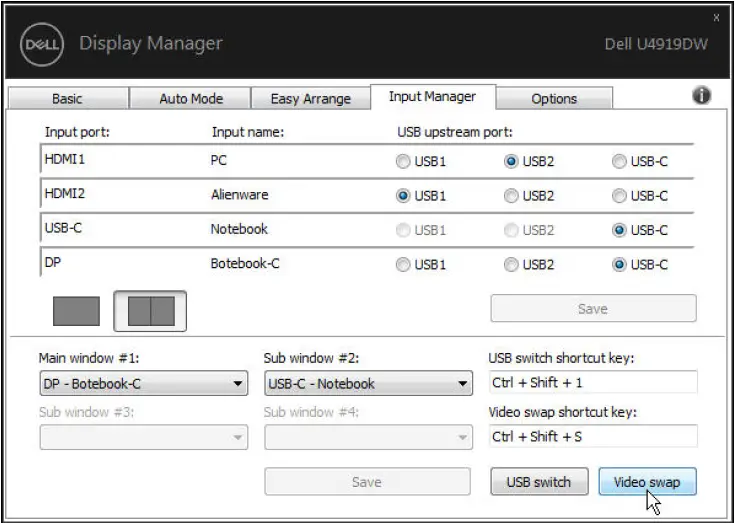Click the USB switch shortcut key field
This screenshot has height=523, width=735.
tap(593, 382)
